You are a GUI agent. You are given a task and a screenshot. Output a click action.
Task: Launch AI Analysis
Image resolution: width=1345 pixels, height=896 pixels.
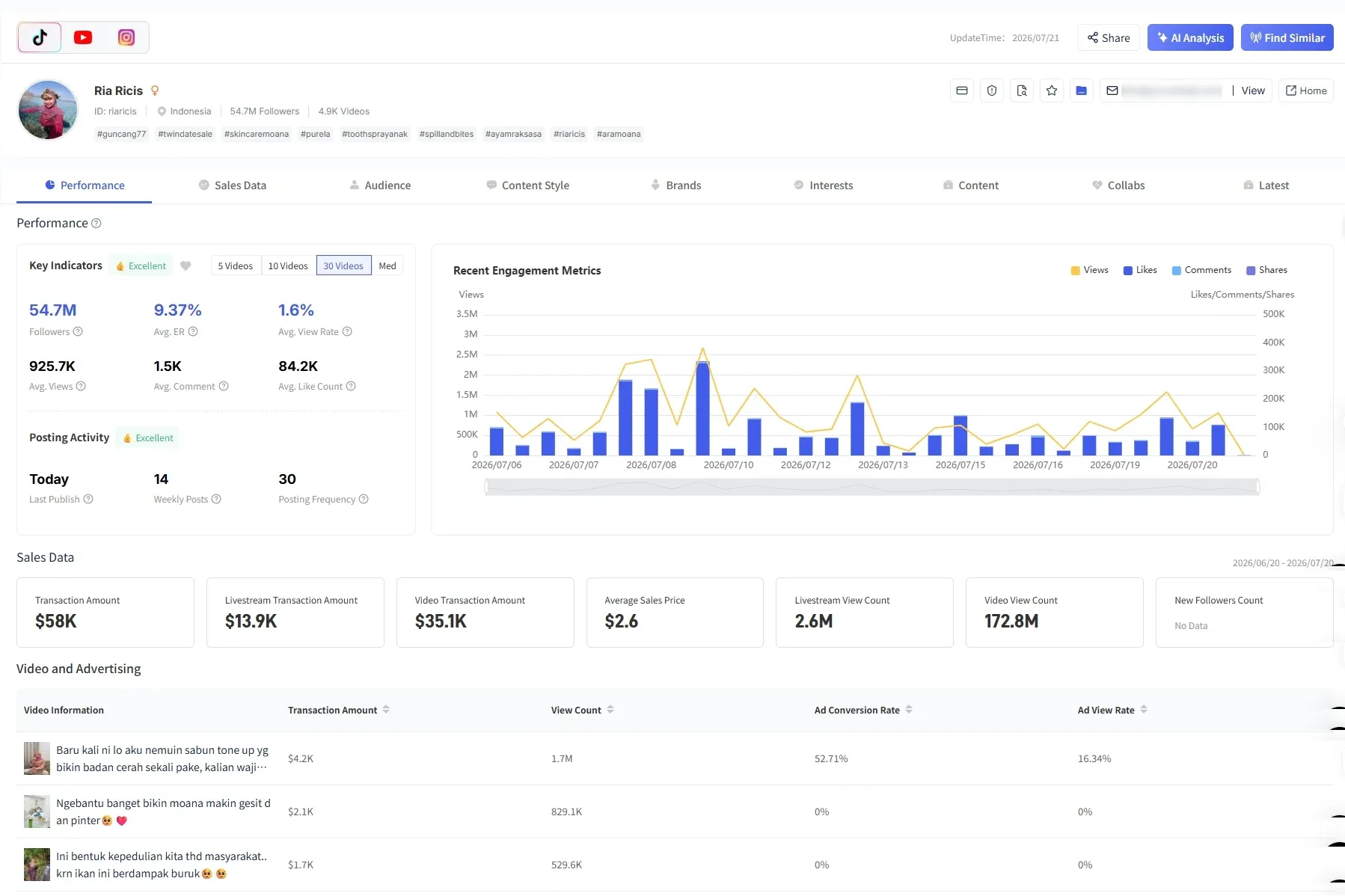click(1191, 37)
